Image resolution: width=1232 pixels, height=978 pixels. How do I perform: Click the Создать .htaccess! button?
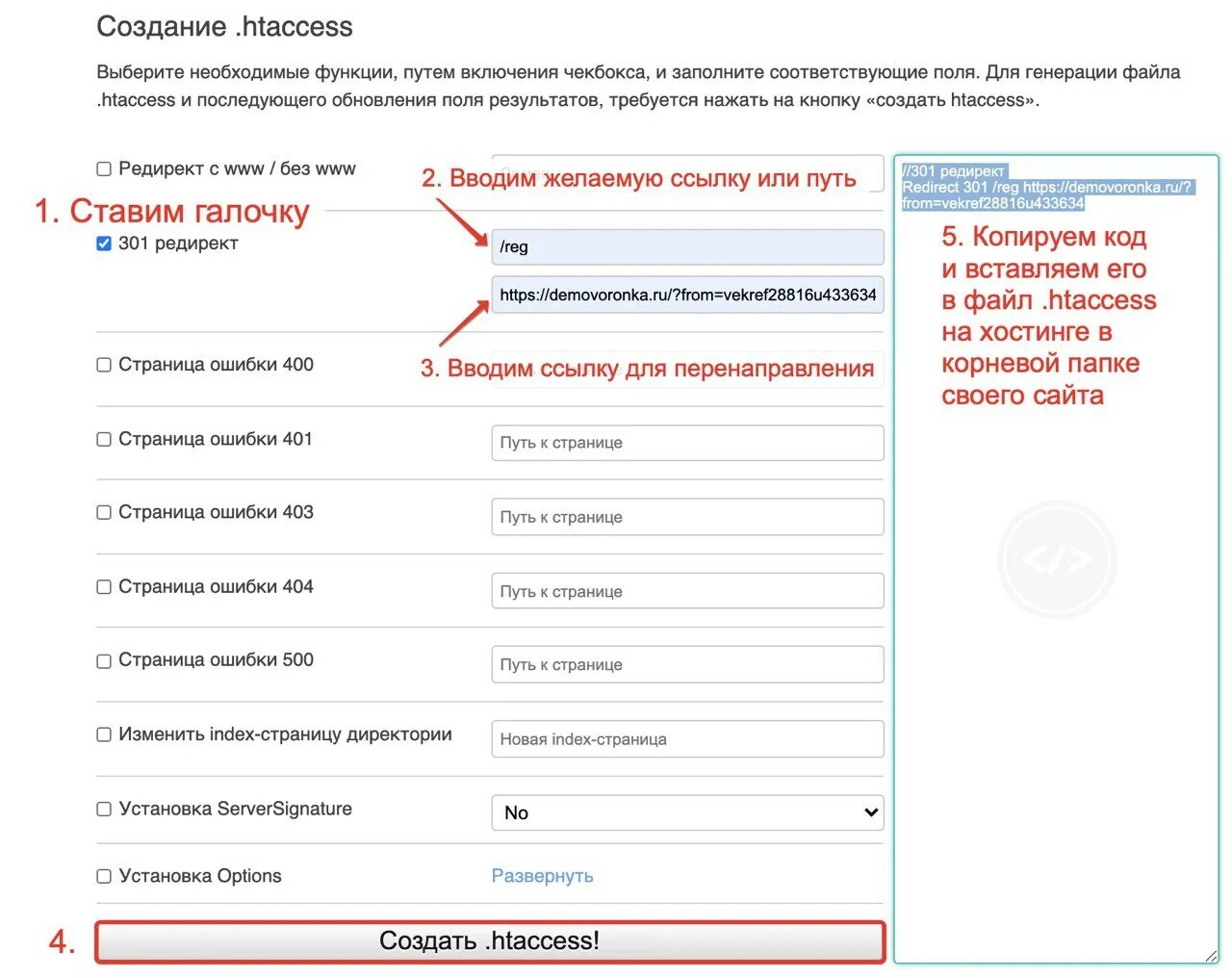coord(490,941)
